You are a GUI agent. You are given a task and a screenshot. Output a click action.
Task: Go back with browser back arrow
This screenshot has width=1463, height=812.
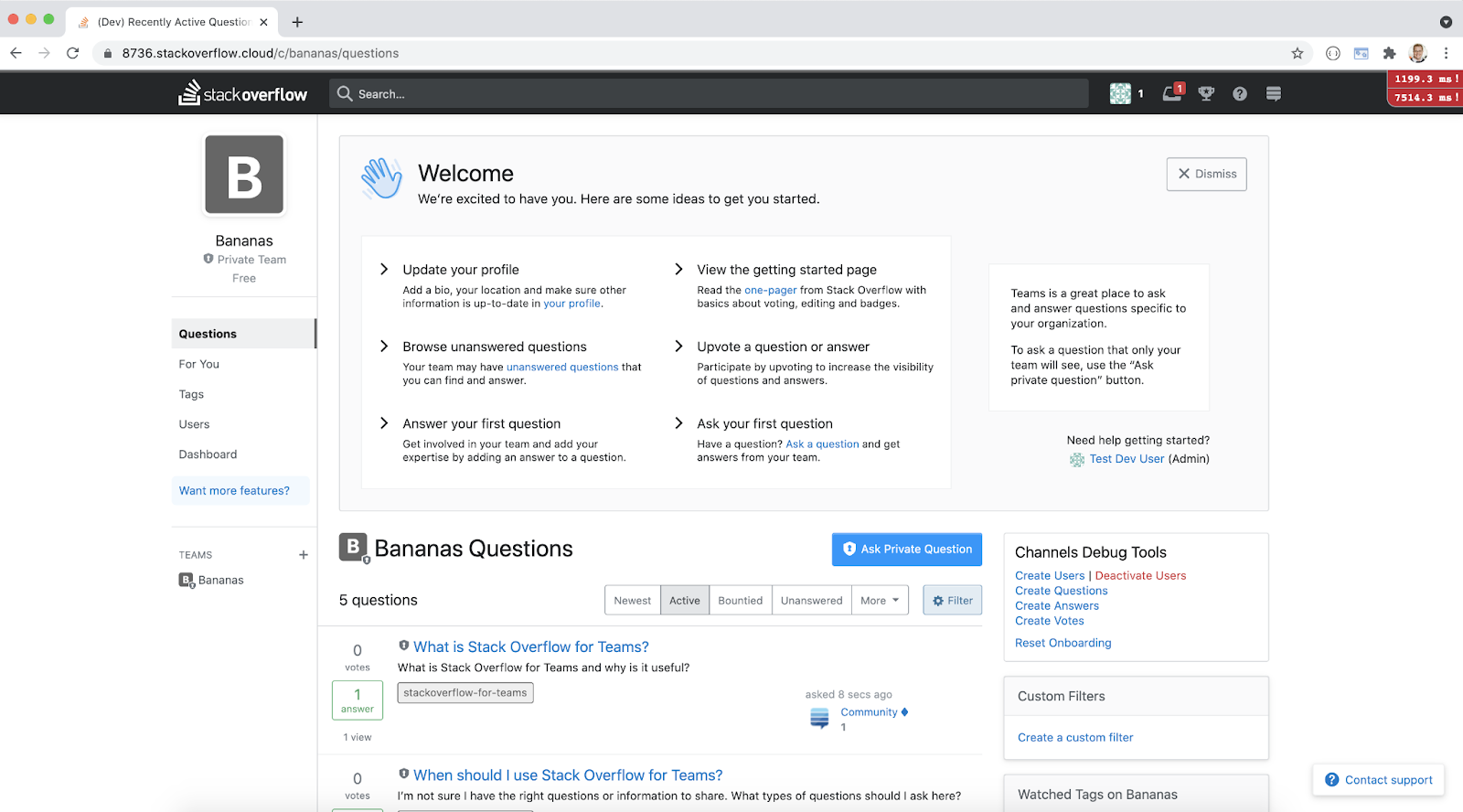pos(16,53)
